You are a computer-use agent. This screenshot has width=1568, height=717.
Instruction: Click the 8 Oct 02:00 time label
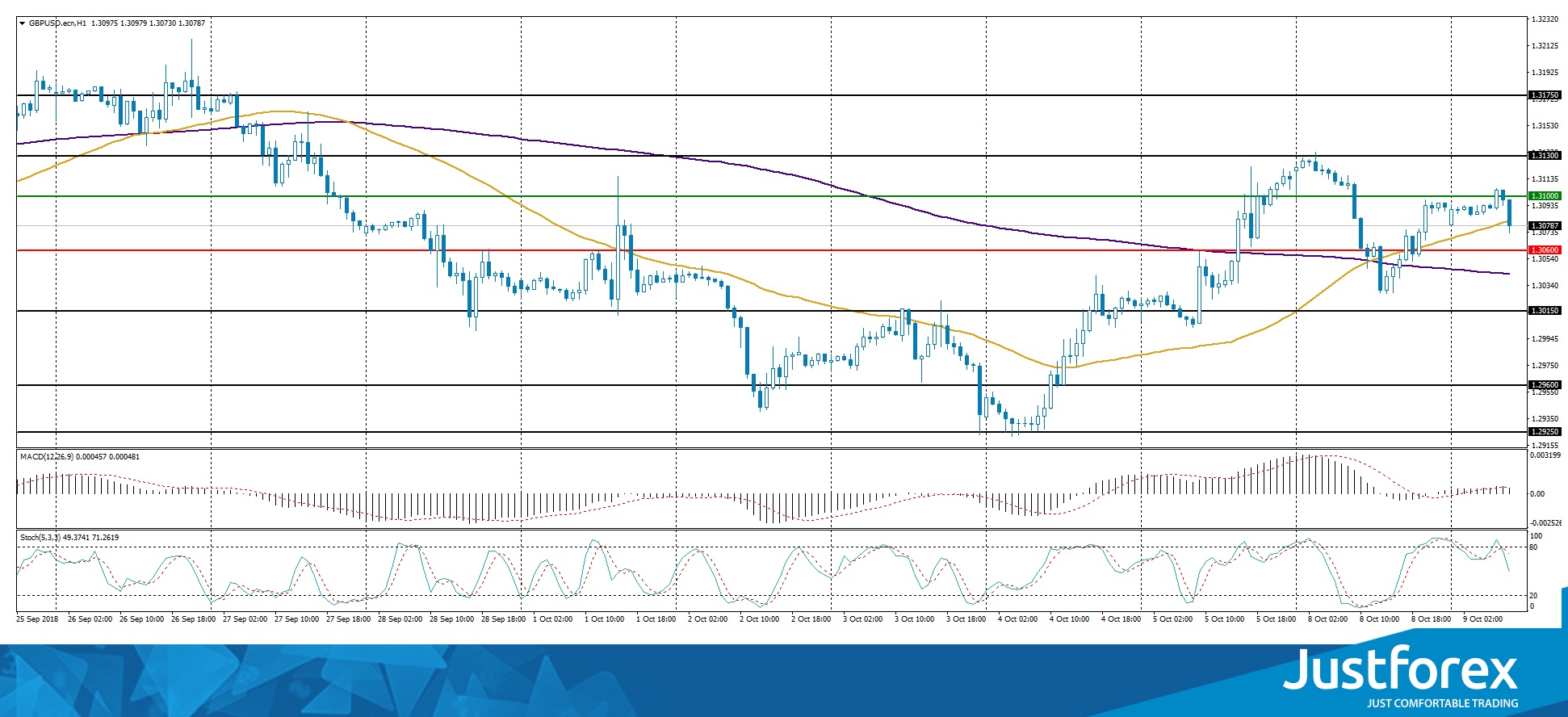1328,619
